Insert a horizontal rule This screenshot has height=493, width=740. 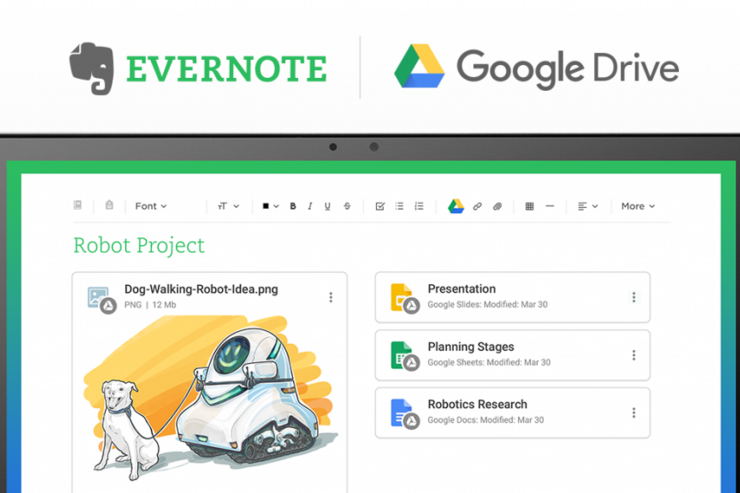point(550,206)
